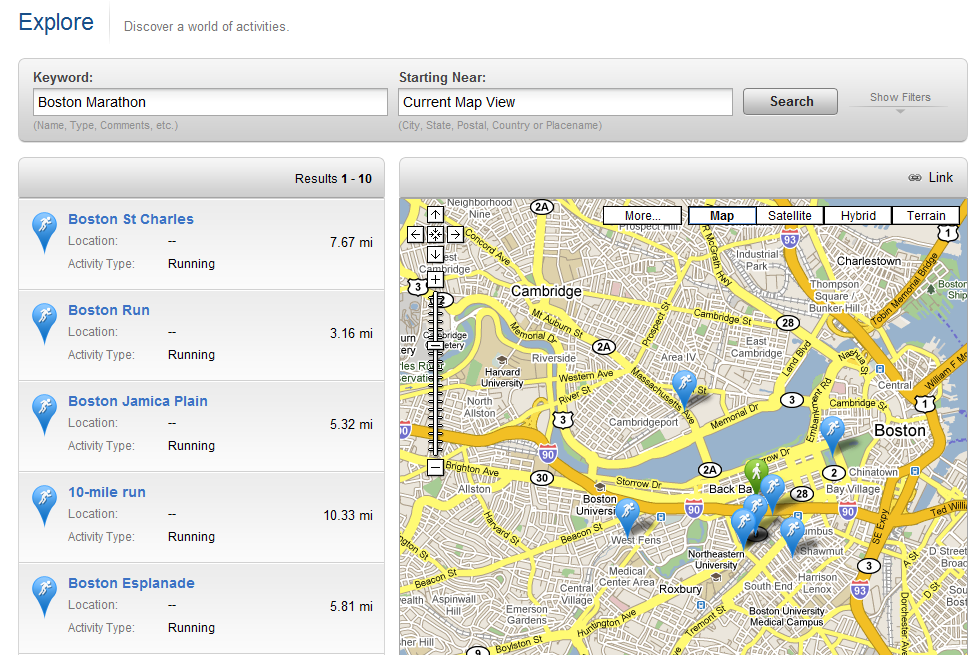Viewport: 980px width, 655px height.
Task: Switch the map to Satellite view
Action: pyautogui.click(x=790, y=216)
